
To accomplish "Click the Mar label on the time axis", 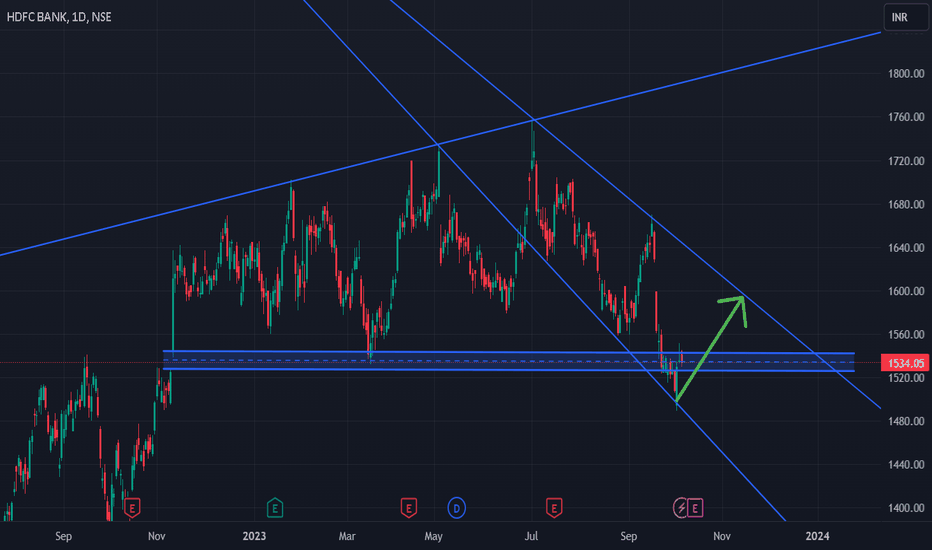I will point(347,536).
